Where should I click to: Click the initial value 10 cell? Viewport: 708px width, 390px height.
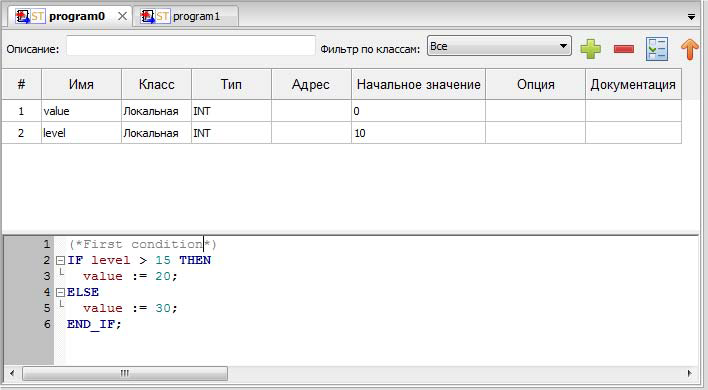pos(418,133)
